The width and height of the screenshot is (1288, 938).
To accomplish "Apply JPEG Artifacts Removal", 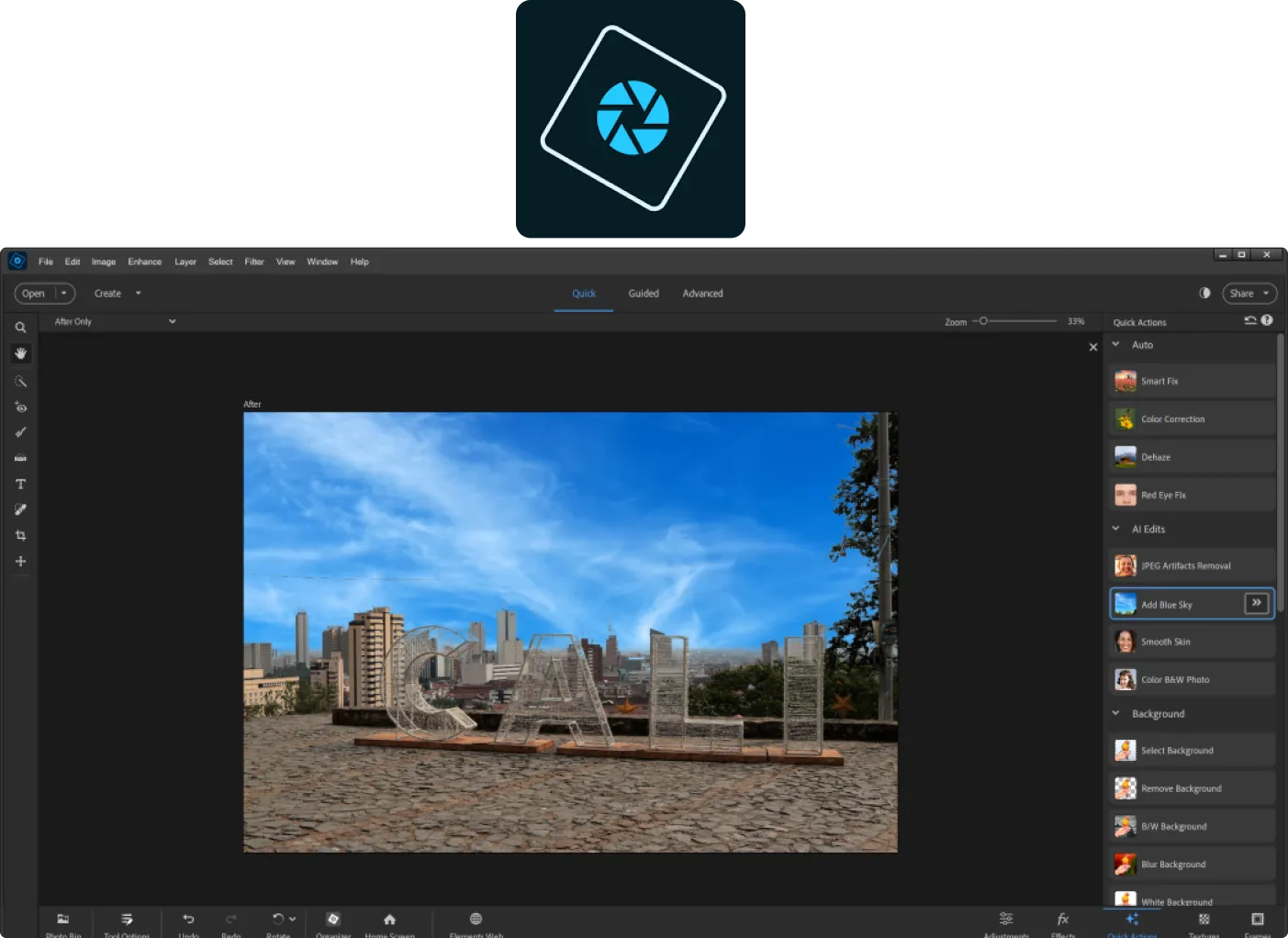I will pyautogui.click(x=1192, y=565).
